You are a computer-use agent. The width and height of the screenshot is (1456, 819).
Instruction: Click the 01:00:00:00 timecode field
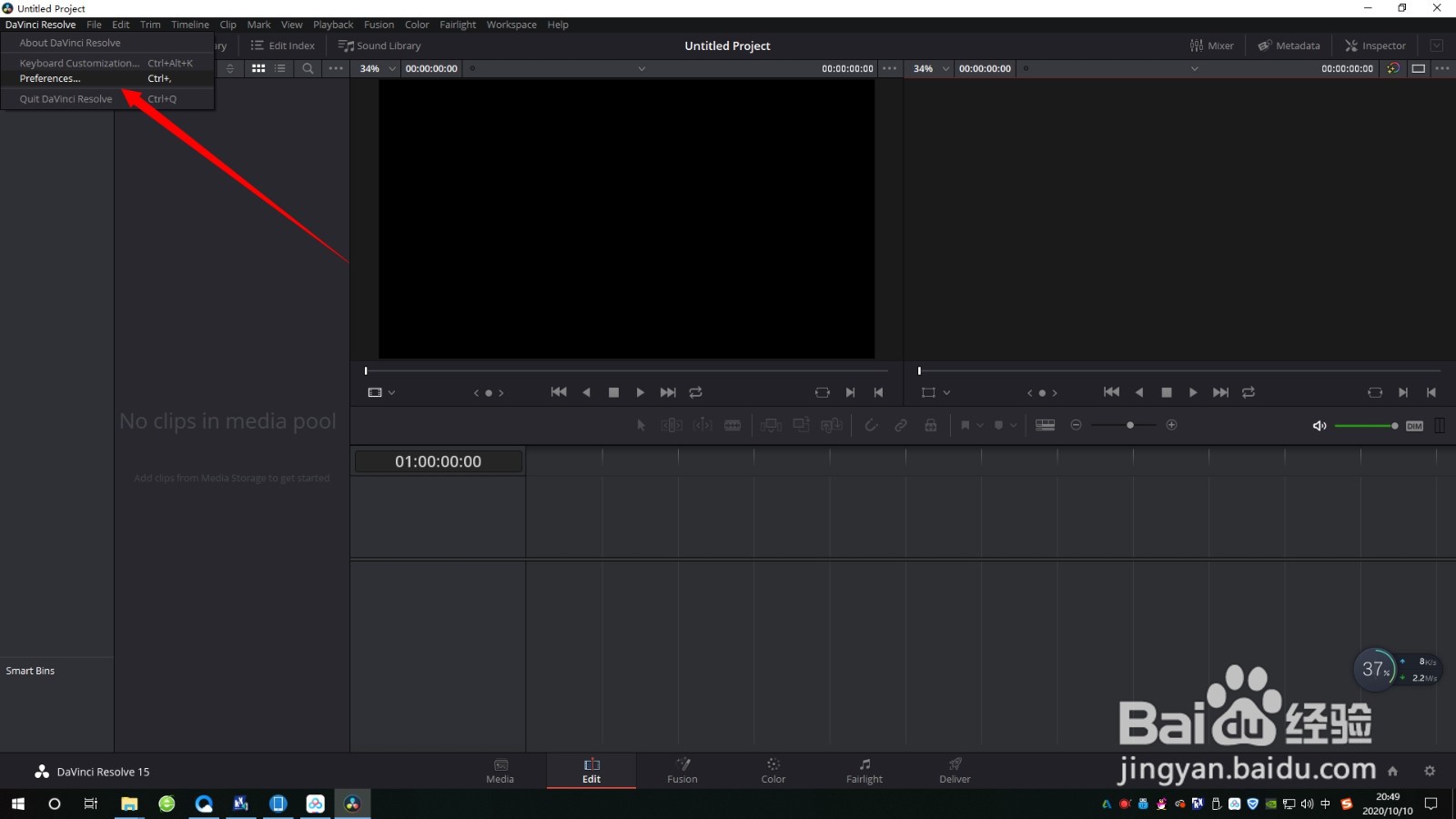pyautogui.click(x=438, y=461)
